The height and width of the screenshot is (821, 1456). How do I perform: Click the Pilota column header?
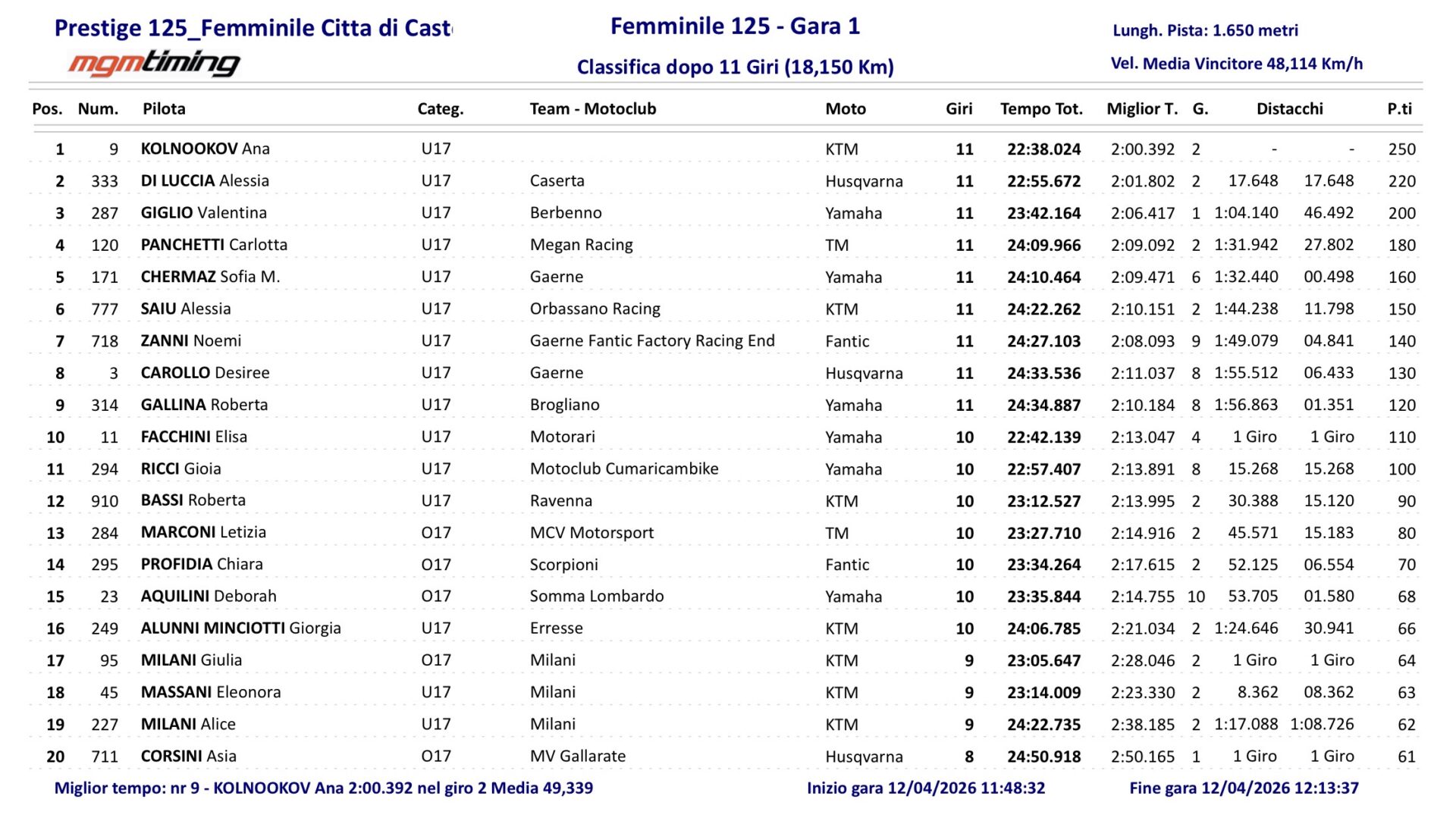pyautogui.click(x=164, y=108)
